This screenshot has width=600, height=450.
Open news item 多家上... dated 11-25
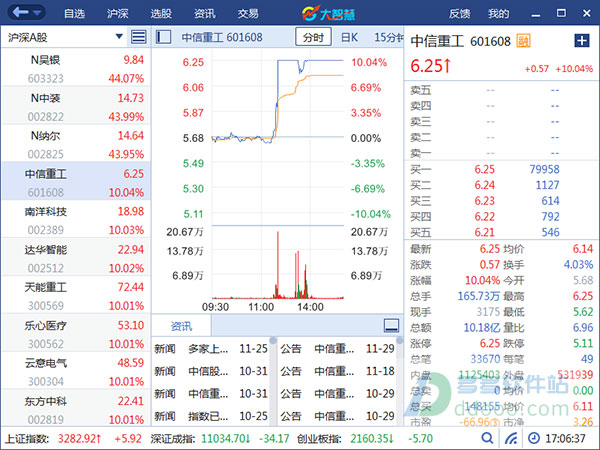pyautogui.click(x=211, y=349)
